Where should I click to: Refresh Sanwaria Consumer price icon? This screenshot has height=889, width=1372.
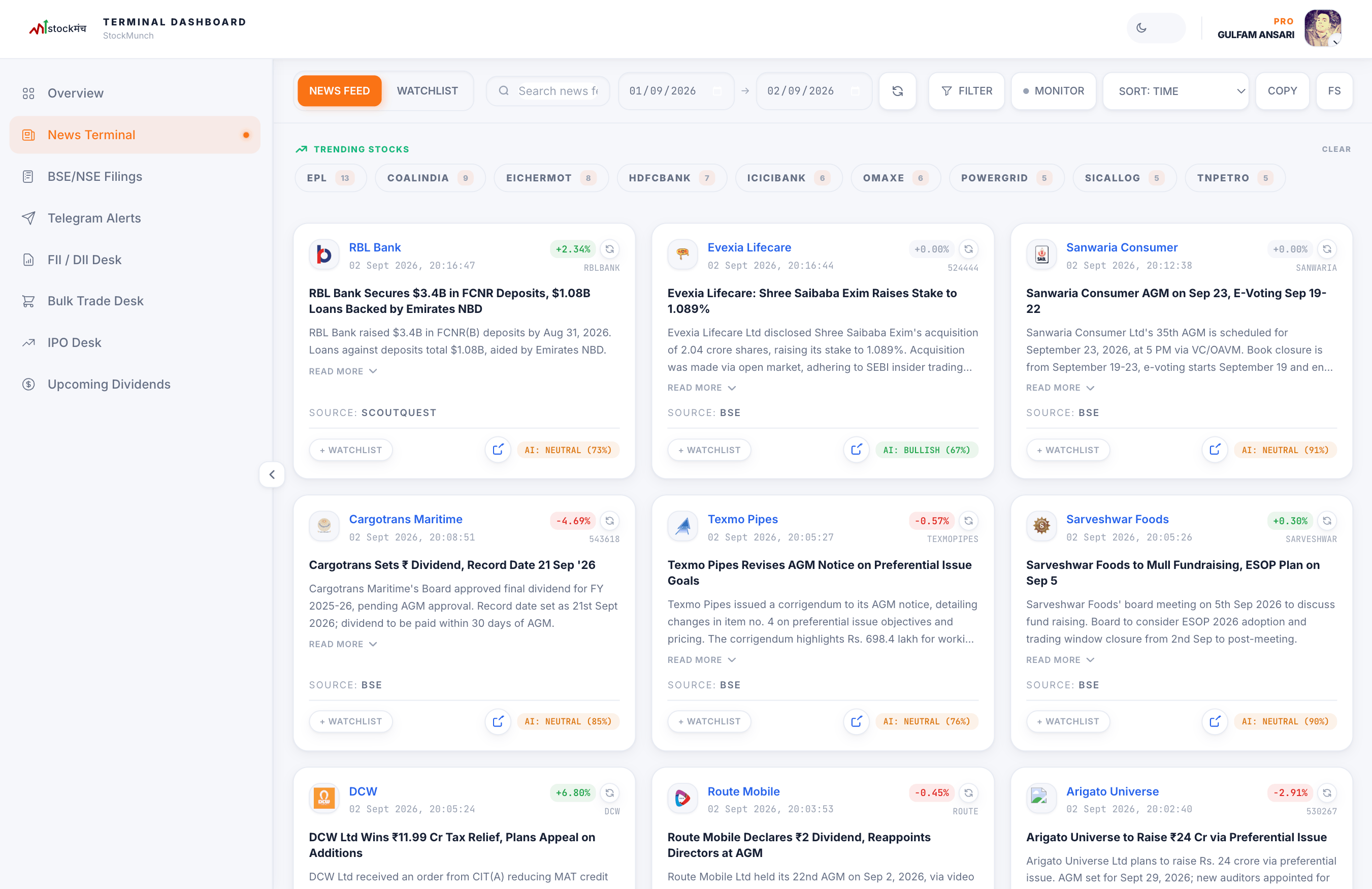tap(1327, 248)
